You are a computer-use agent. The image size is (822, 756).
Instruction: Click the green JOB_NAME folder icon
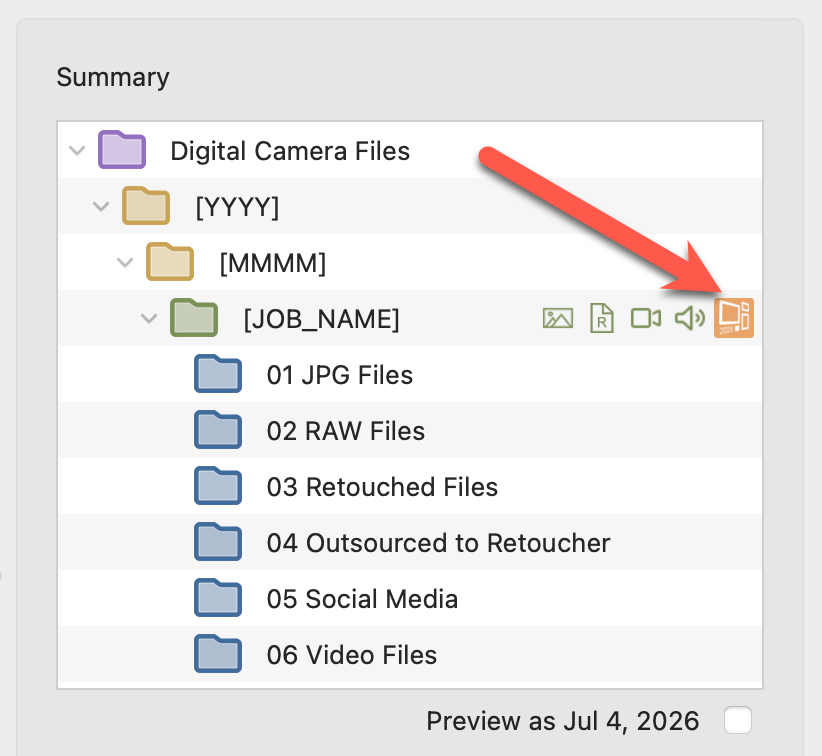(194, 319)
